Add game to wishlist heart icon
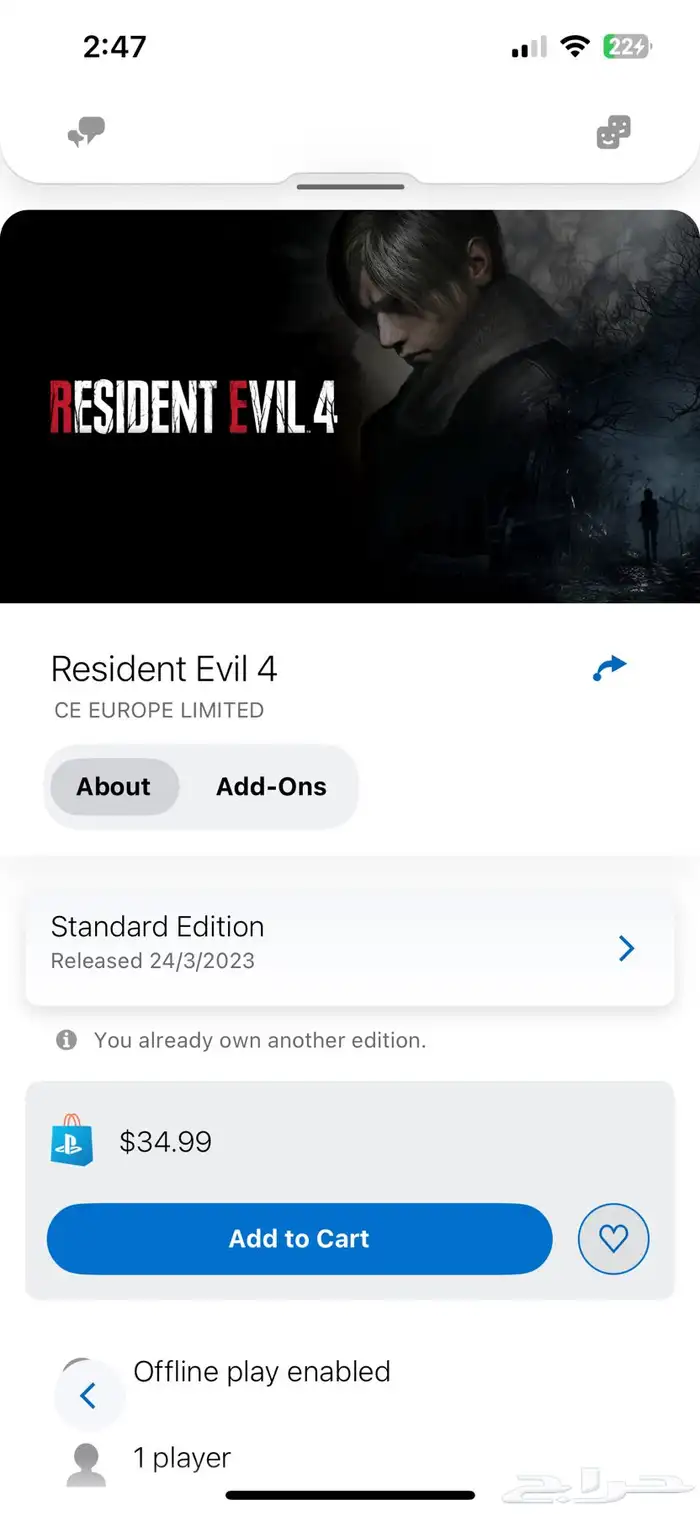Screen dimensions: 700x1514 [613, 1239]
